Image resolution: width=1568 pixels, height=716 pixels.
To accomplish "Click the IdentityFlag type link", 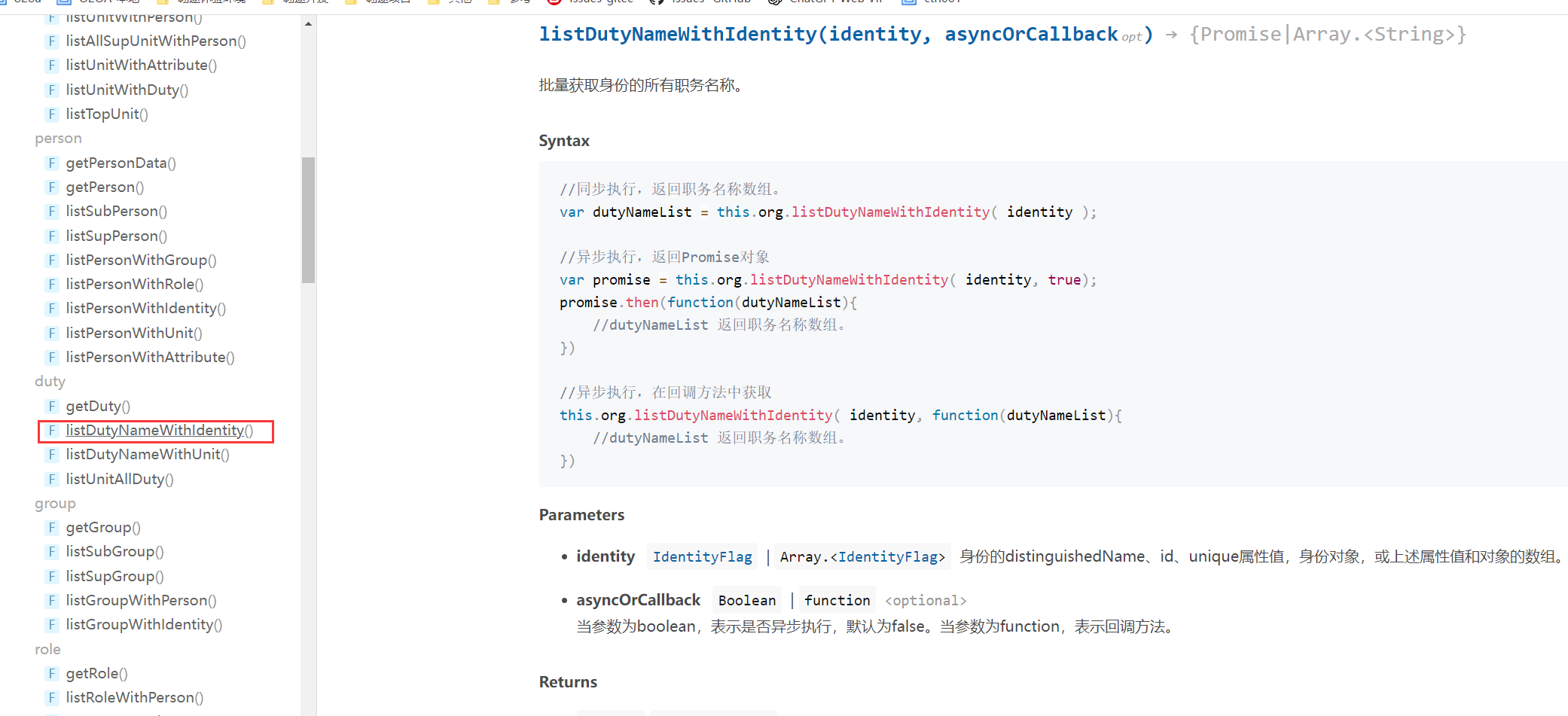I will 702,557.
